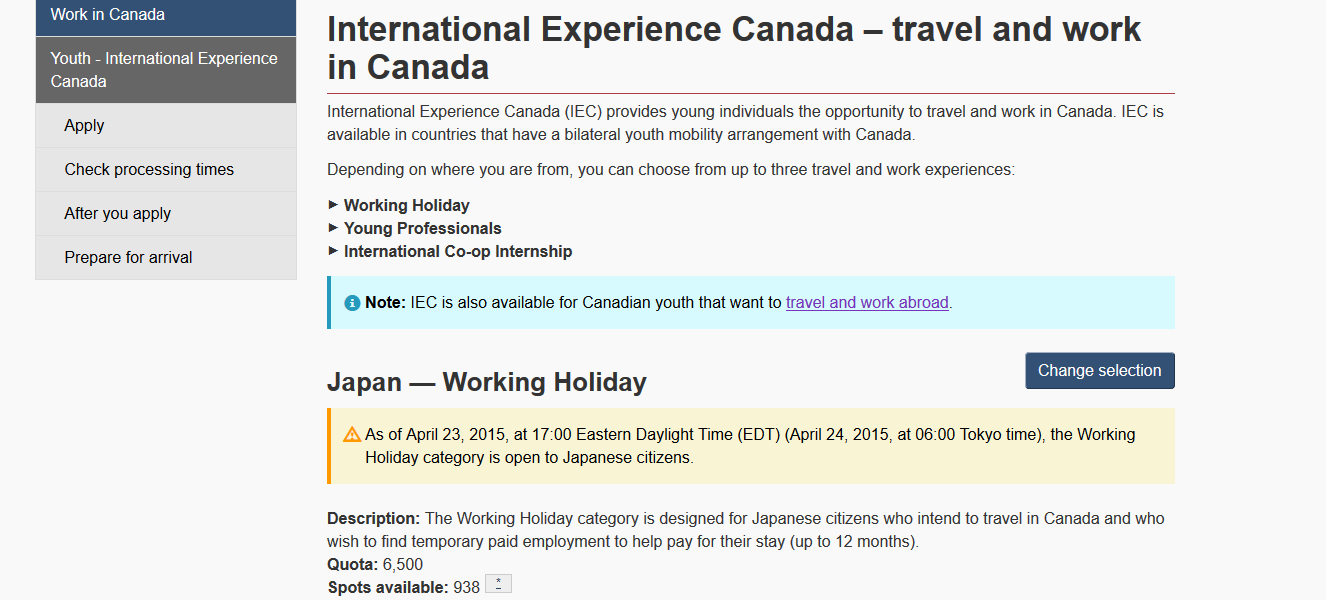This screenshot has height=600, width=1326.
Task: Click the Change selection button
Action: pyautogui.click(x=1100, y=371)
